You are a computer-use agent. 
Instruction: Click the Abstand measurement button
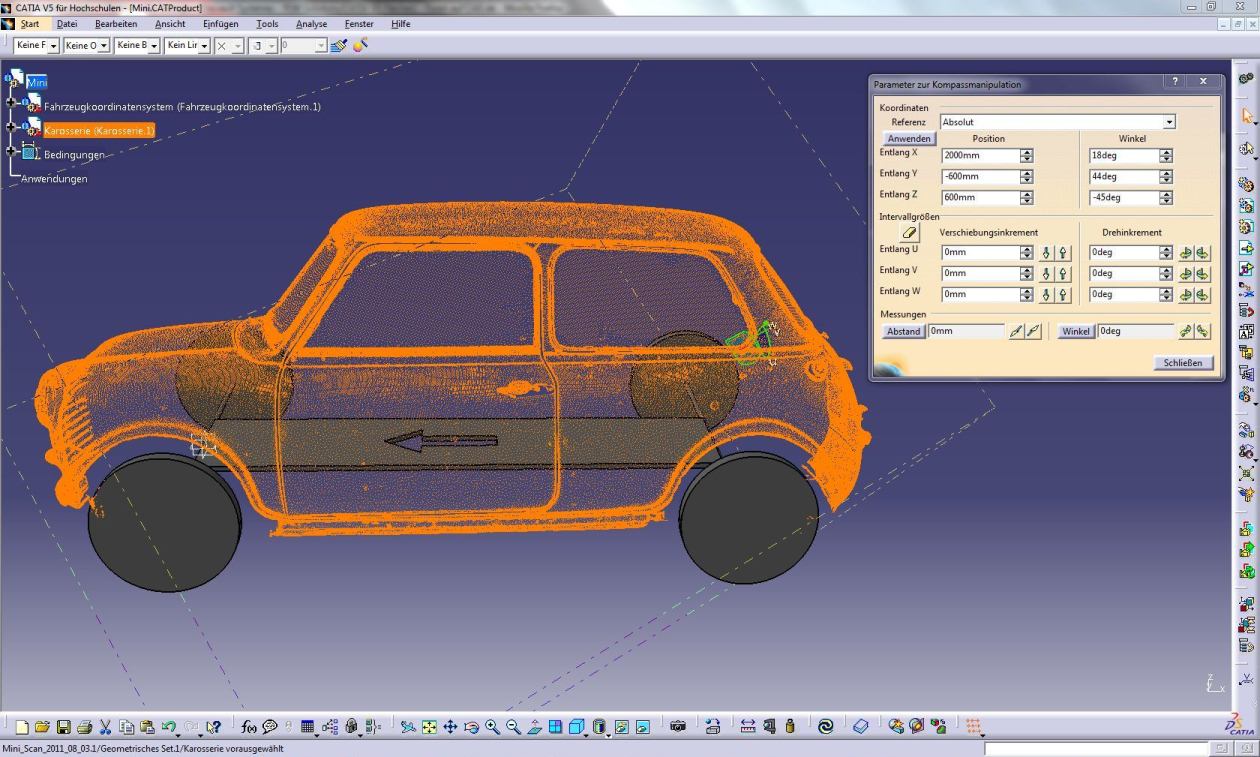903,331
